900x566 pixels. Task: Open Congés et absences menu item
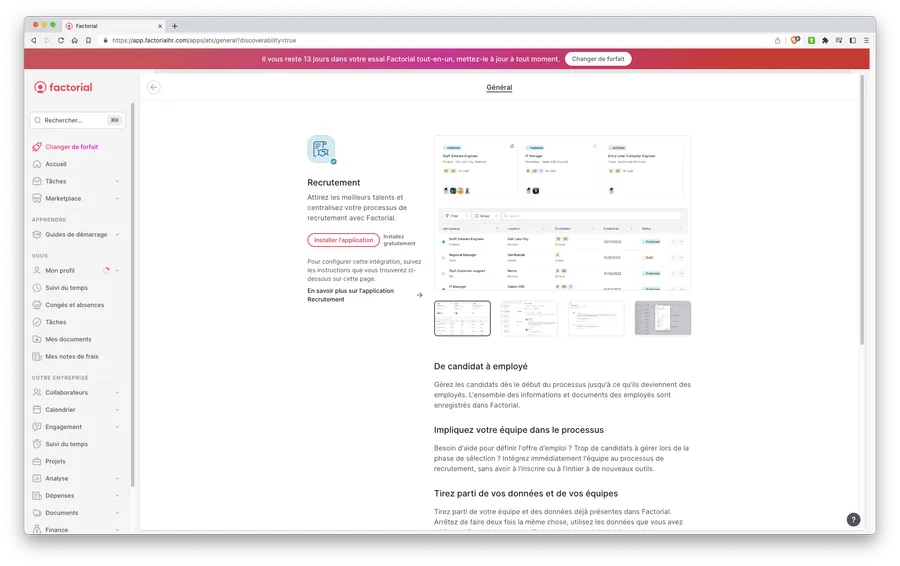(76, 305)
